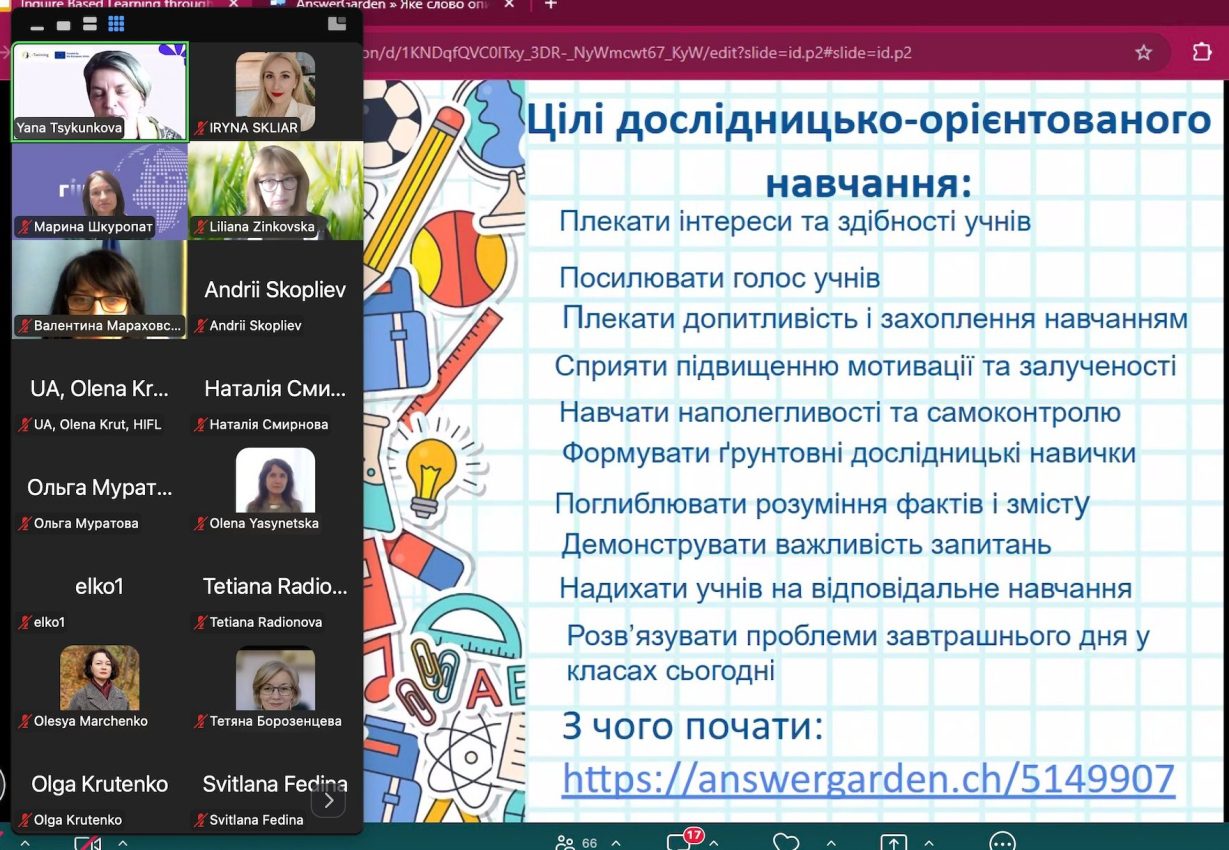Toggle the camera video on or off

[x=88, y=843]
